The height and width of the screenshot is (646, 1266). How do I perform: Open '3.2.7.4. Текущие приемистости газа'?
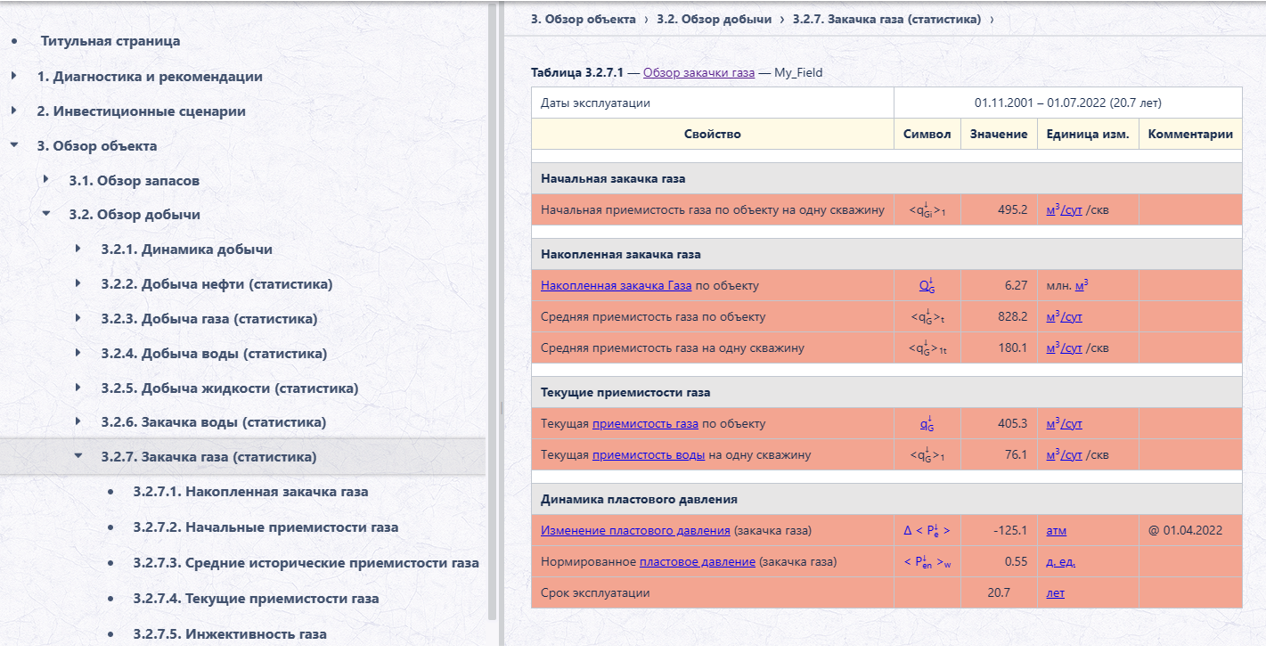pyautogui.click(x=256, y=598)
